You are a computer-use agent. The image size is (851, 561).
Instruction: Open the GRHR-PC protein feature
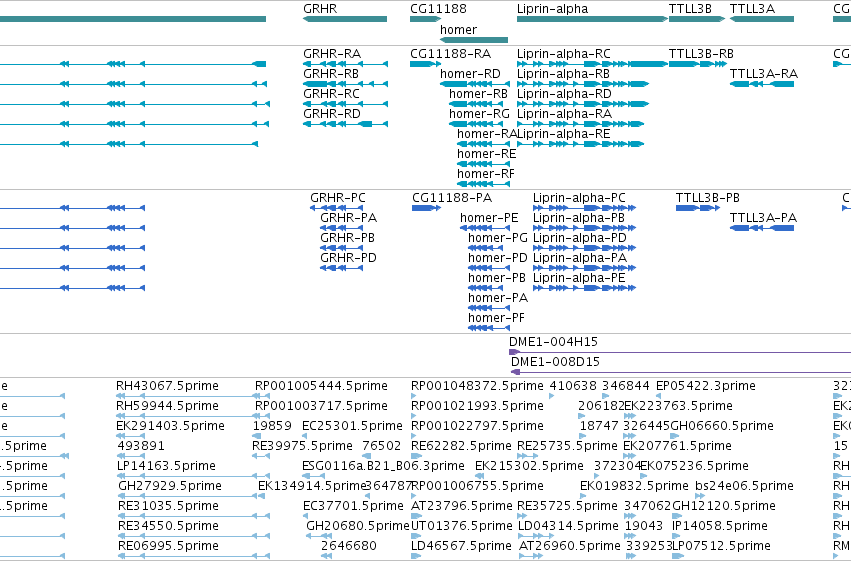[x=336, y=208]
